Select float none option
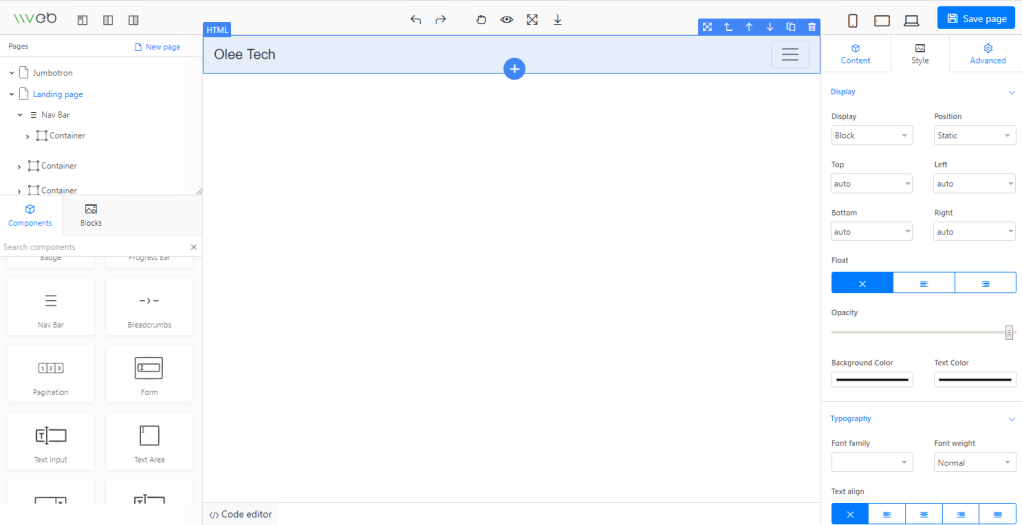This screenshot has height=525, width=1022. pos(862,284)
